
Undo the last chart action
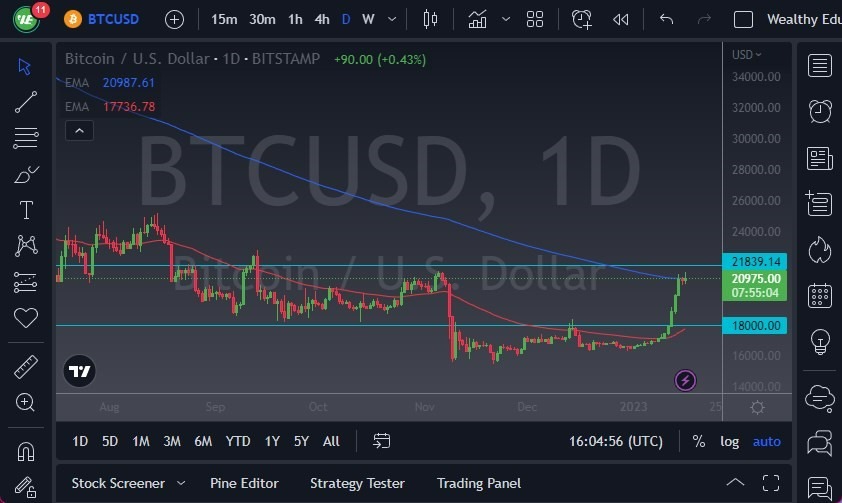click(666, 19)
